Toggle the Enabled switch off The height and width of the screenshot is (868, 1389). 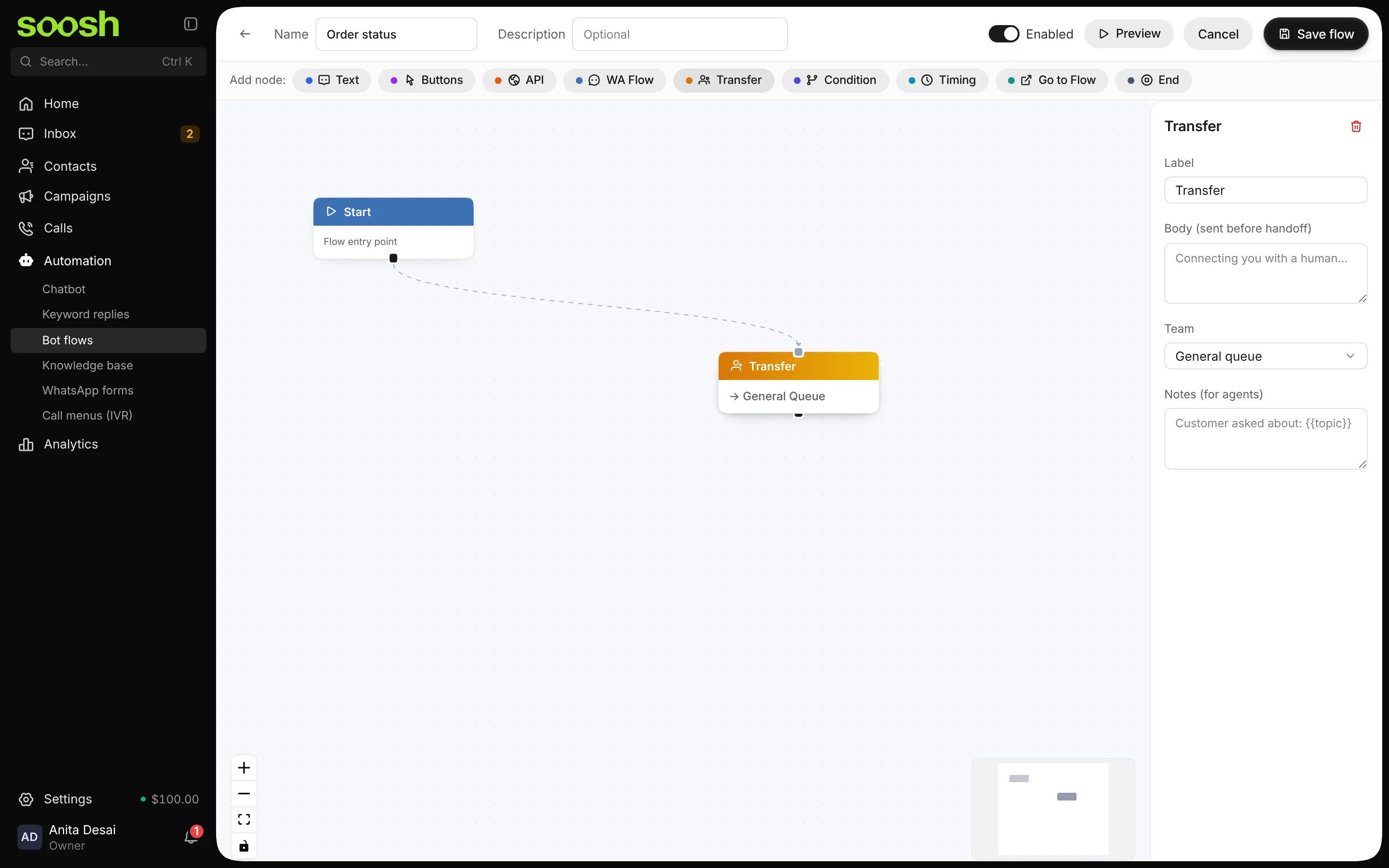click(1003, 34)
